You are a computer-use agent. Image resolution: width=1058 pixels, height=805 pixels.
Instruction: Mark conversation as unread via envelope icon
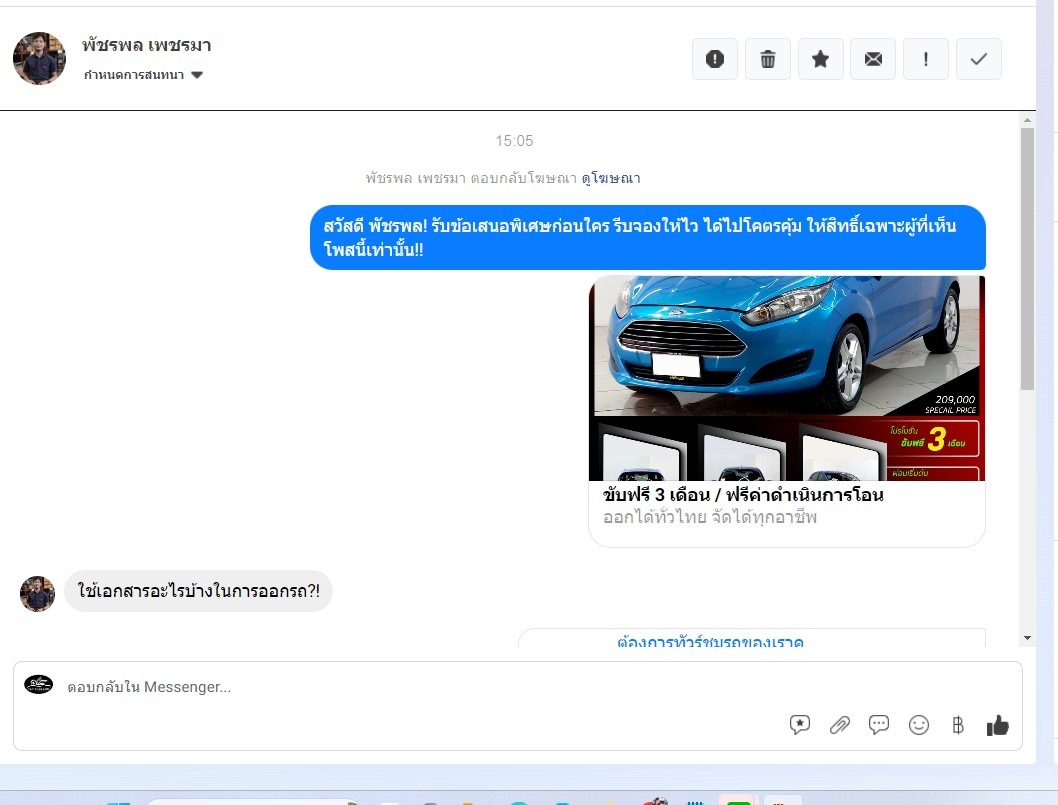click(873, 59)
